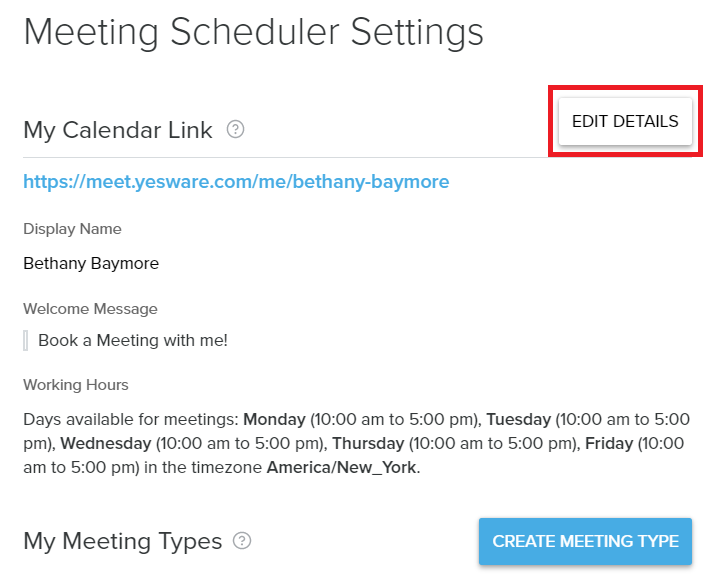The width and height of the screenshot is (722, 577).
Task: Click the welcome message quote bar
Action: pyautogui.click(x=26, y=341)
